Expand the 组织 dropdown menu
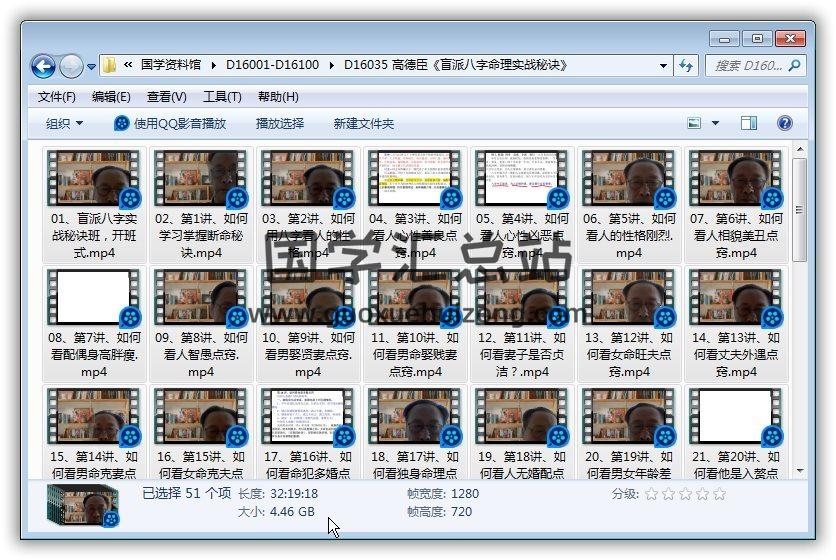 (x=64, y=123)
